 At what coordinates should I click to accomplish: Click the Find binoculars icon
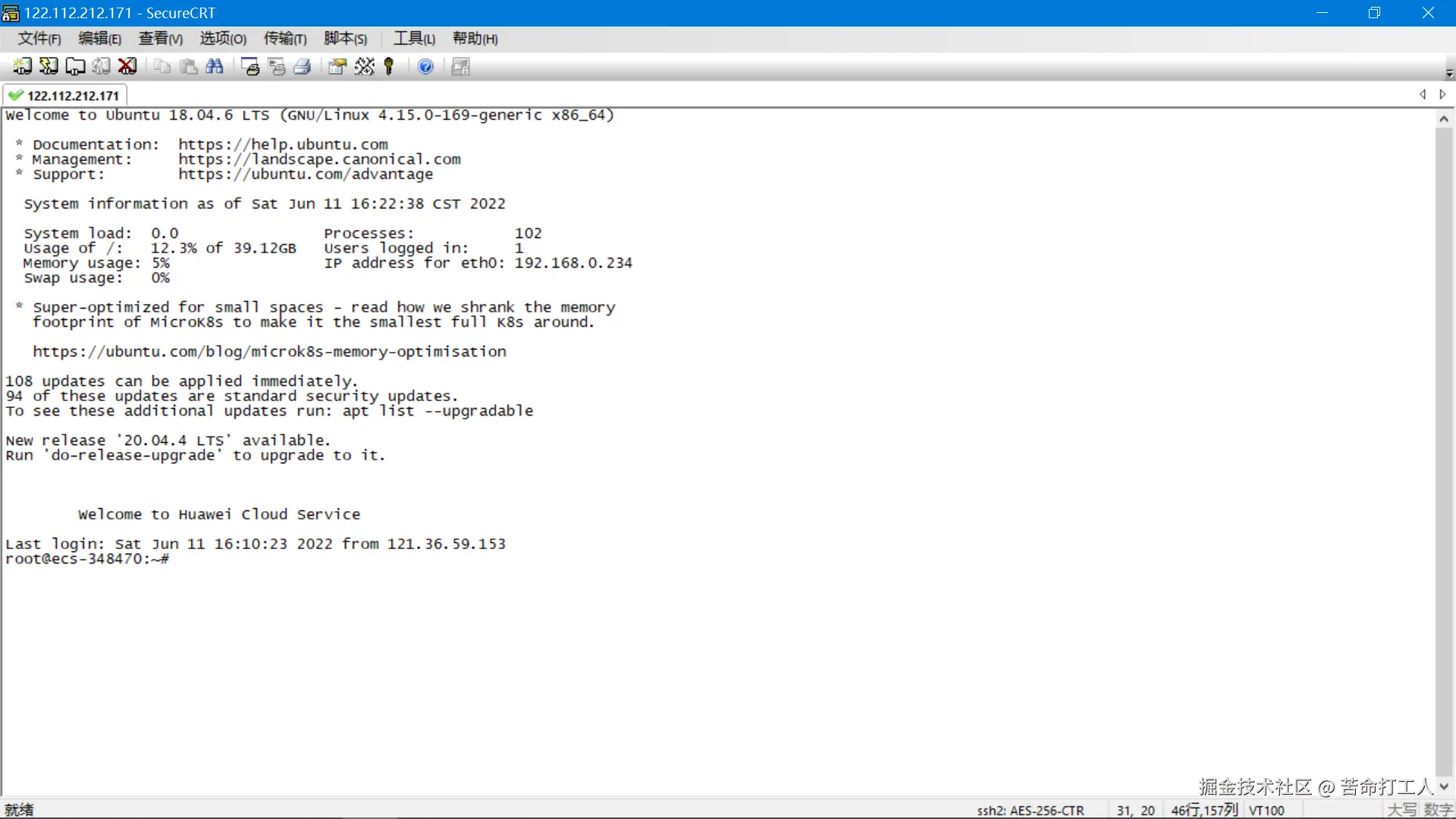click(x=215, y=67)
